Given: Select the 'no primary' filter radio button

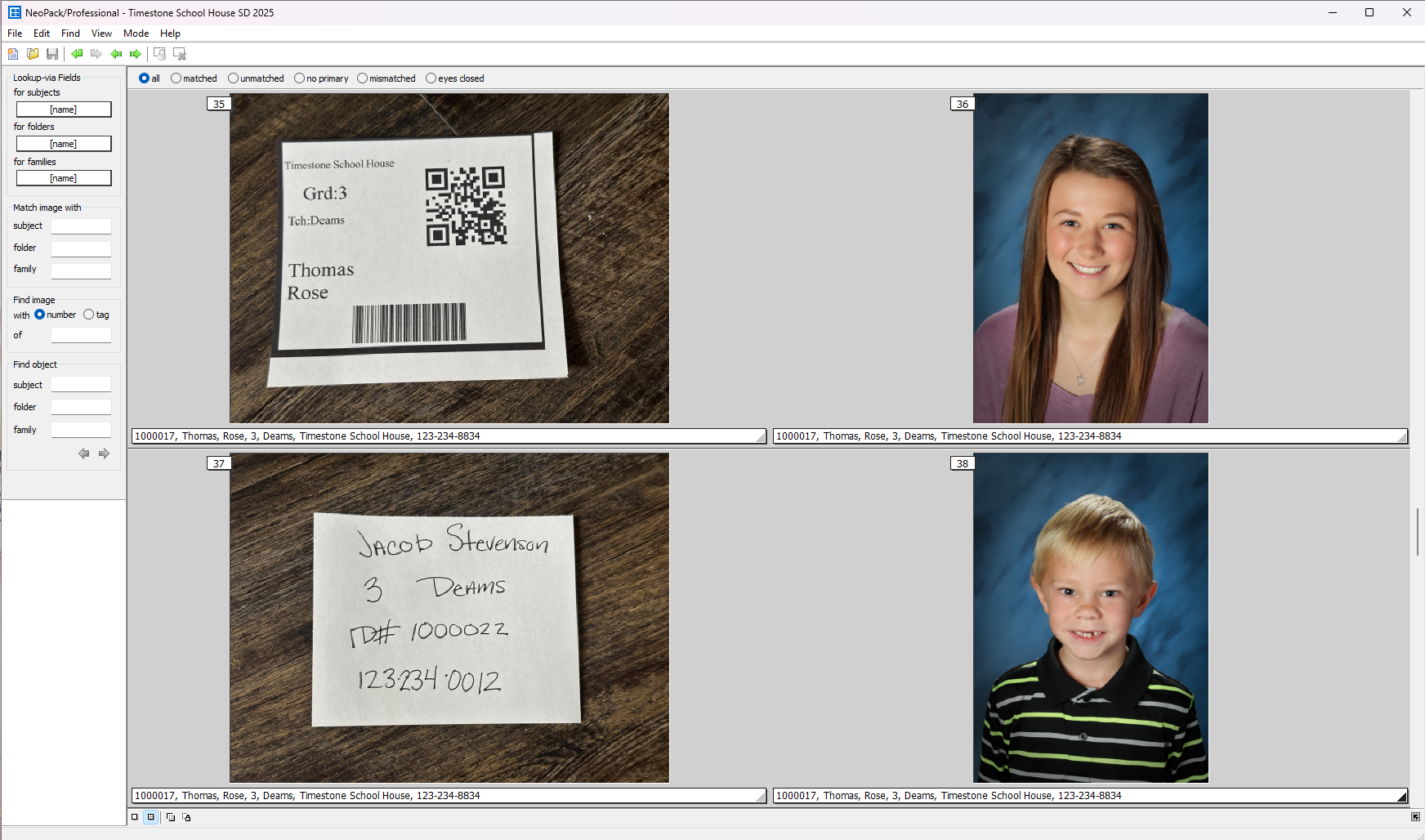Looking at the screenshot, I should 299,78.
